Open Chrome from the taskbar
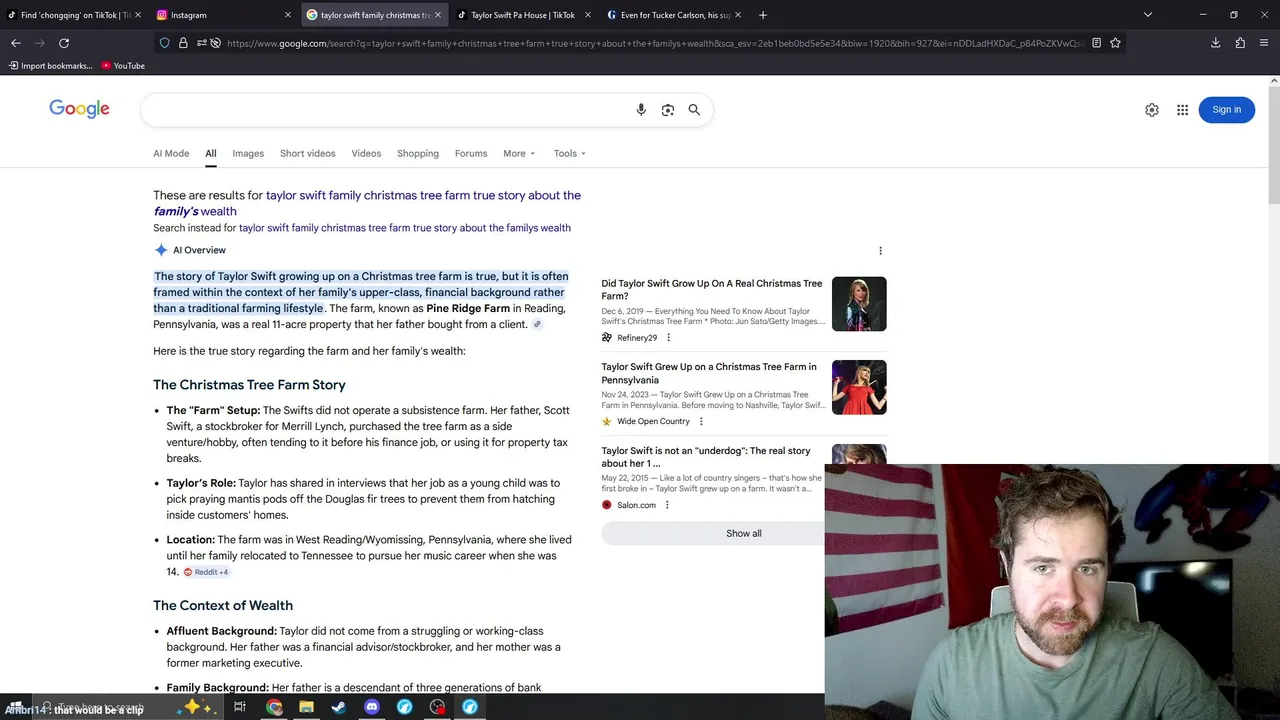The width and height of the screenshot is (1280, 720). tap(274, 707)
